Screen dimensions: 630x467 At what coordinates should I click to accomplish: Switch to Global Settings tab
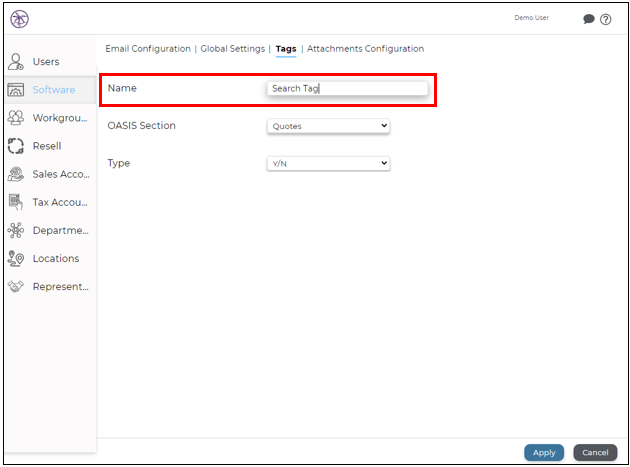(x=233, y=49)
